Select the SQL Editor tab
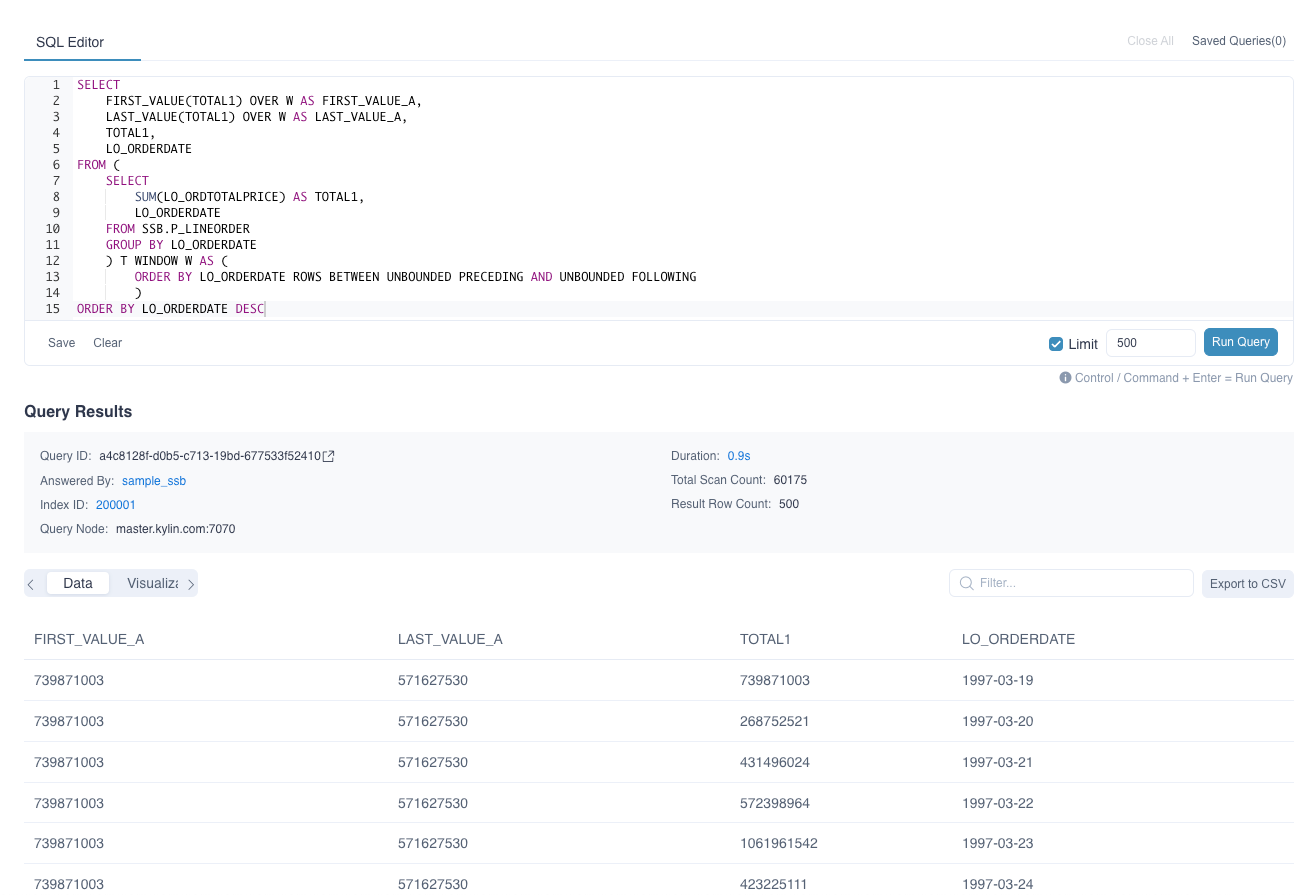This screenshot has height=895, width=1313. 70,42
